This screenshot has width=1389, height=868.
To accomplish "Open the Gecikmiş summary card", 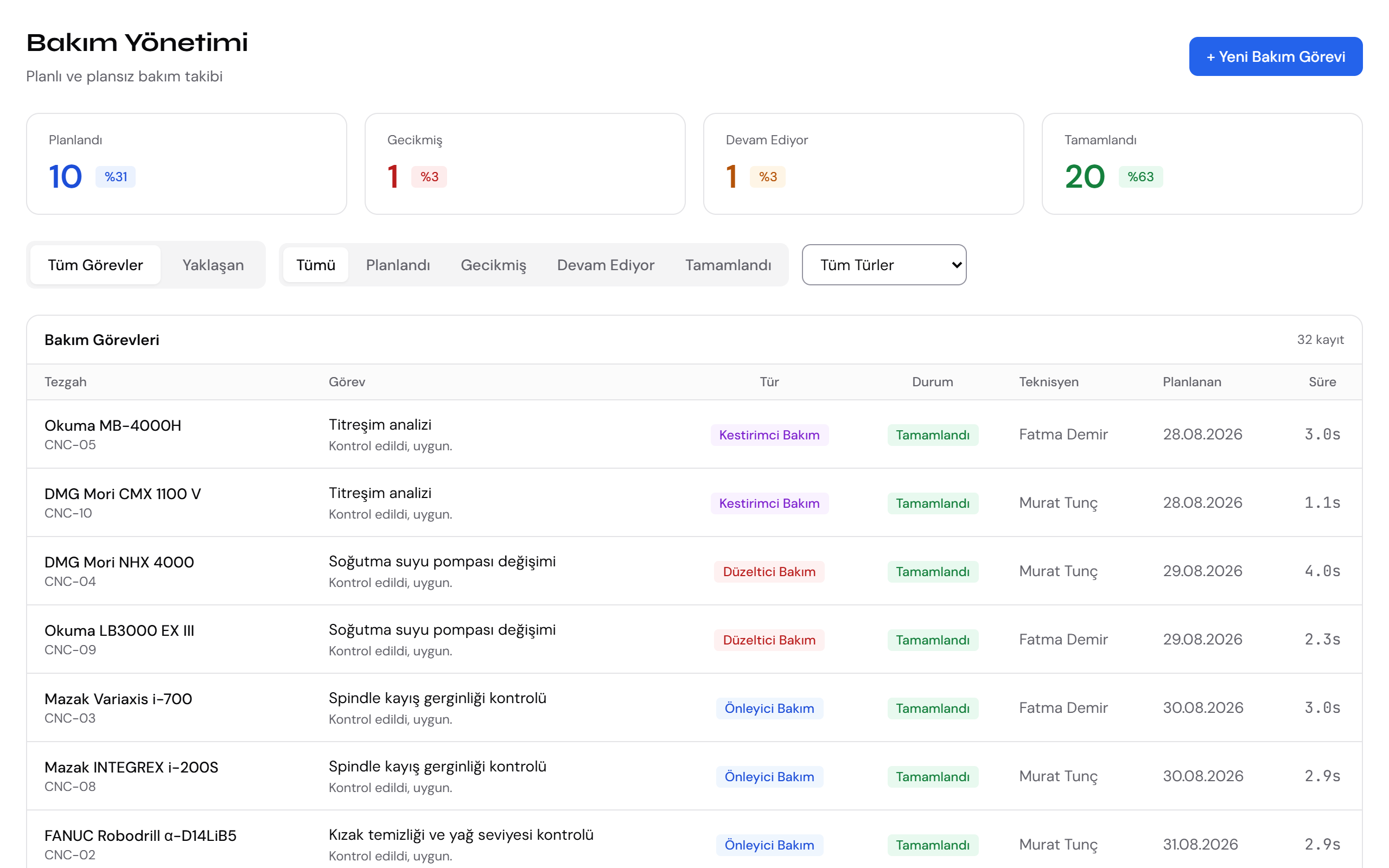I will tap(525, 164).
